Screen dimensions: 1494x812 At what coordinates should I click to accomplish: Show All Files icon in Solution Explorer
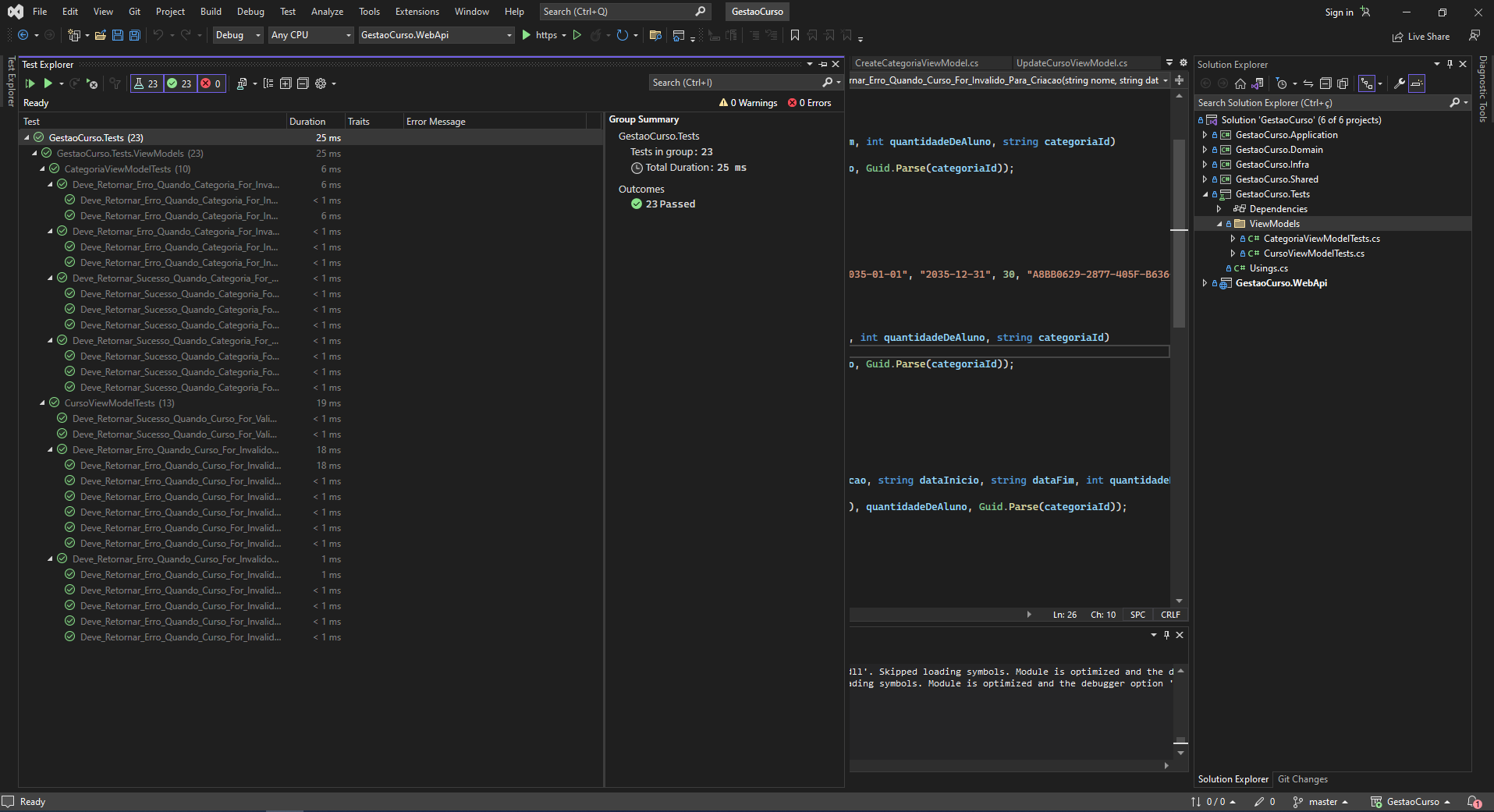tap(1343, 83)
